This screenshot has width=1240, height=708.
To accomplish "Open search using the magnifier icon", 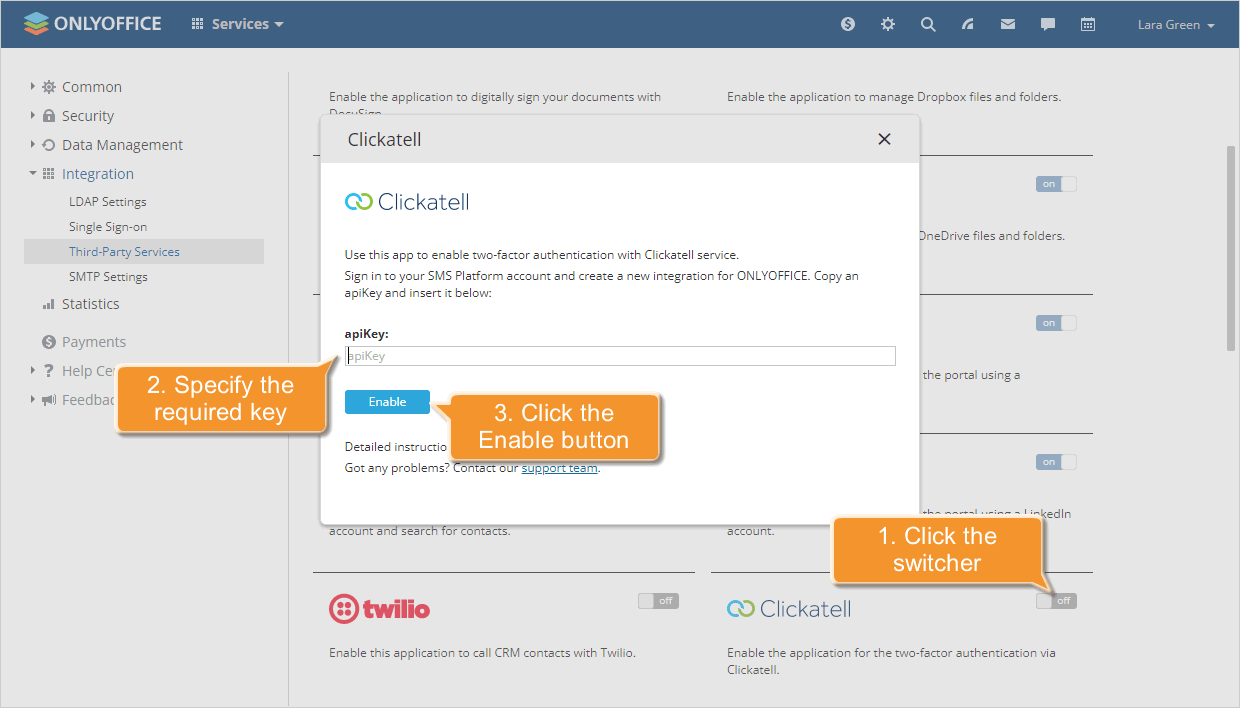I will click(928, 23).
